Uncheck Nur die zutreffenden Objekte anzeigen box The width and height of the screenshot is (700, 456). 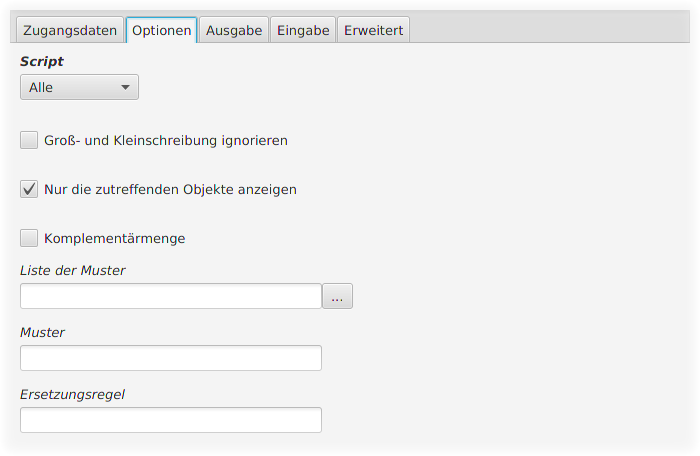pyautogui.click(x=29, y=189)
